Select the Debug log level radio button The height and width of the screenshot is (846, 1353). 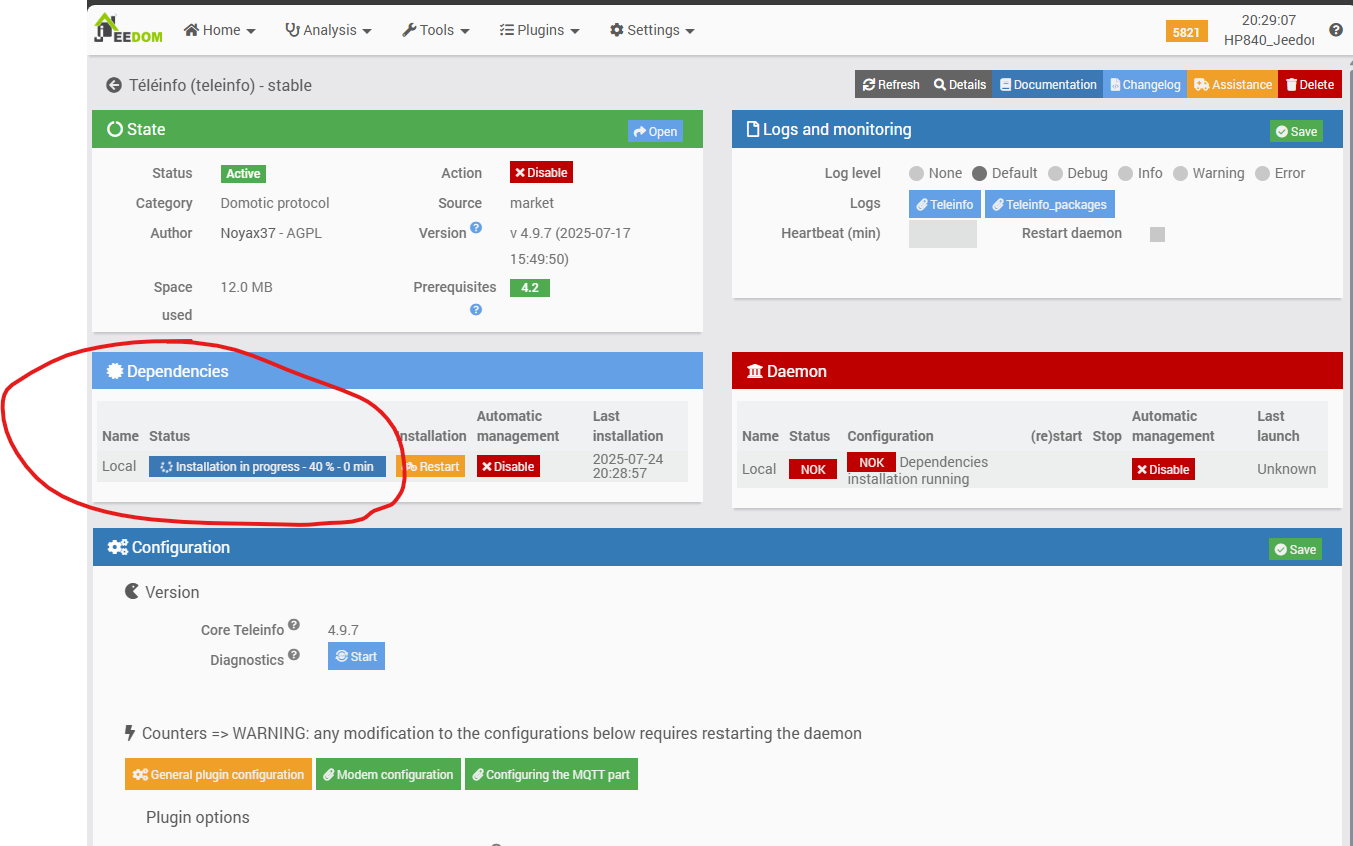pos(1055,173)
